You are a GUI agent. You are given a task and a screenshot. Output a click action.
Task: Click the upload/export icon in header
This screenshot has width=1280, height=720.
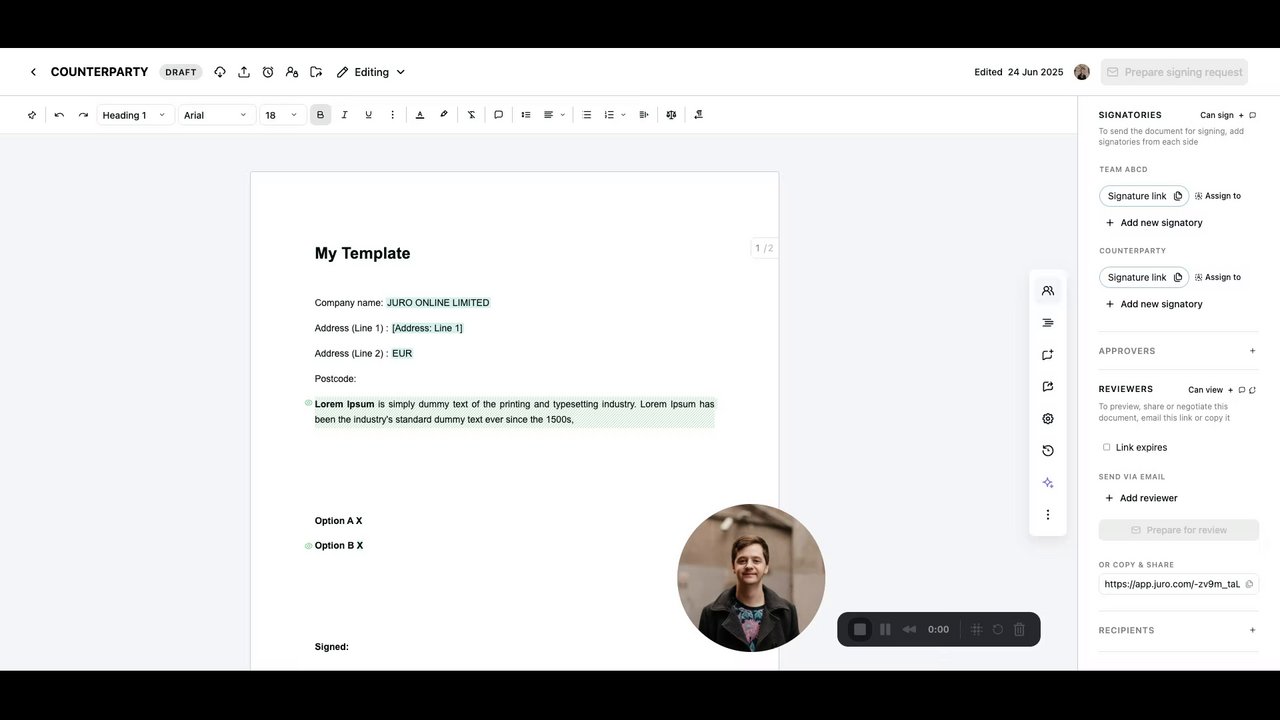[x=244, y=72]
